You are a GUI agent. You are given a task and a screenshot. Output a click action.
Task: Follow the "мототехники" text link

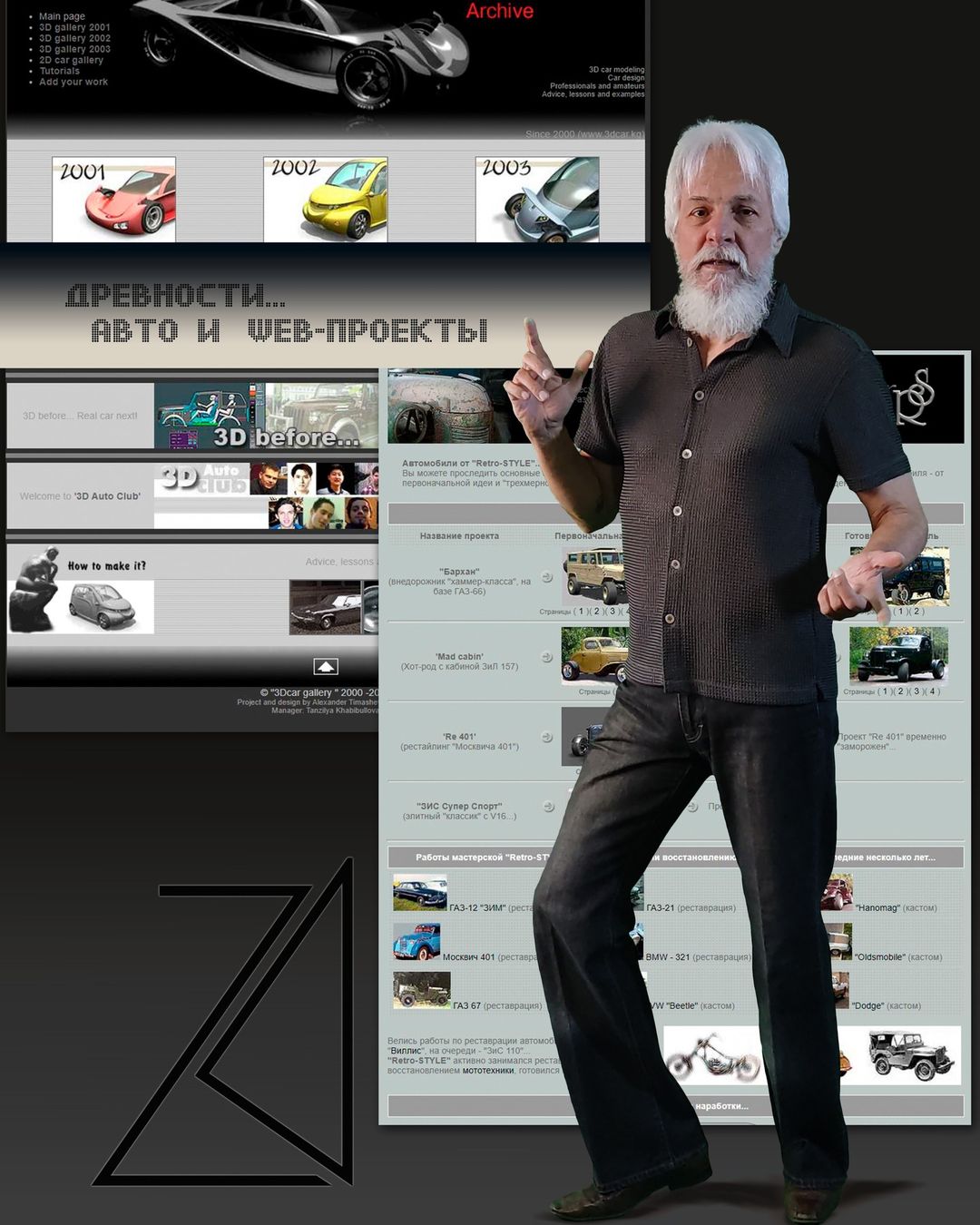tap(488, 1071)
